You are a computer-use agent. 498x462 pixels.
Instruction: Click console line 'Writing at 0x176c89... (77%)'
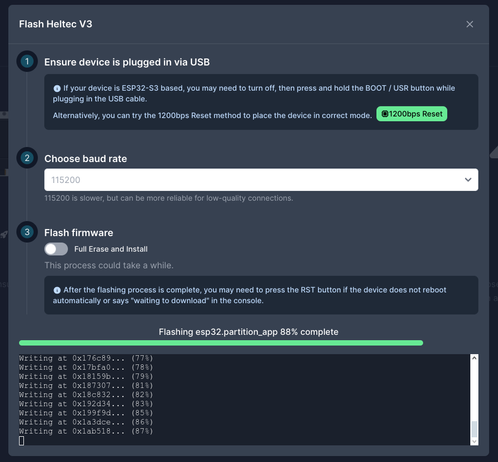(86, 358)
